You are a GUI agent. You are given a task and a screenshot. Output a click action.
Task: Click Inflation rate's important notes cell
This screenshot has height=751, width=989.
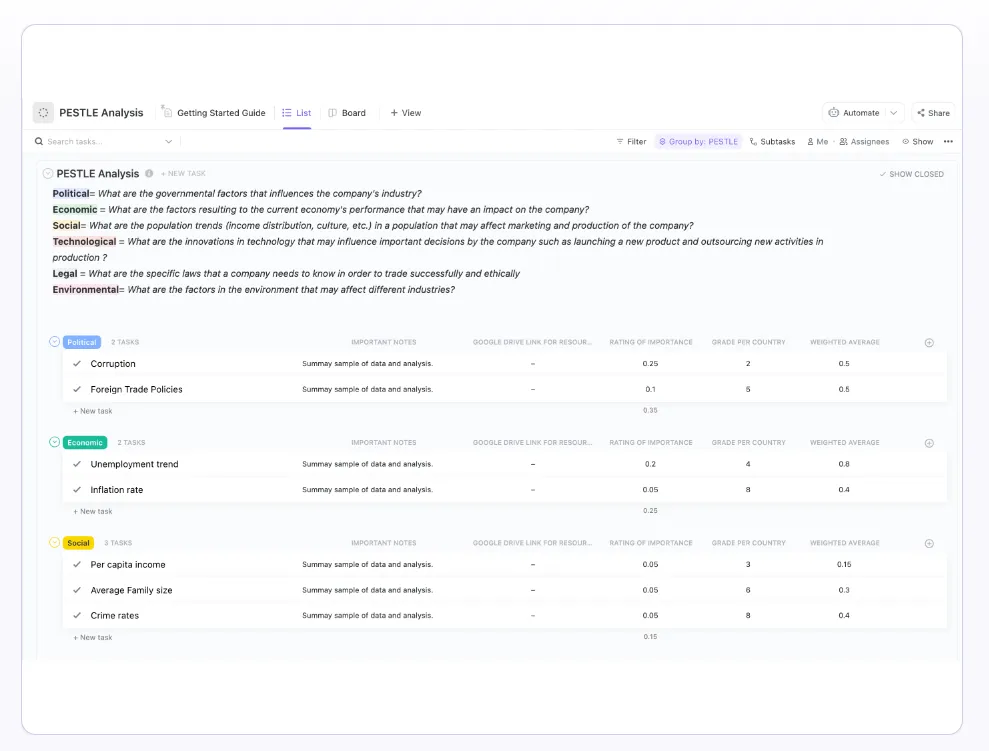pyautogui.click(x=368, y=490)
